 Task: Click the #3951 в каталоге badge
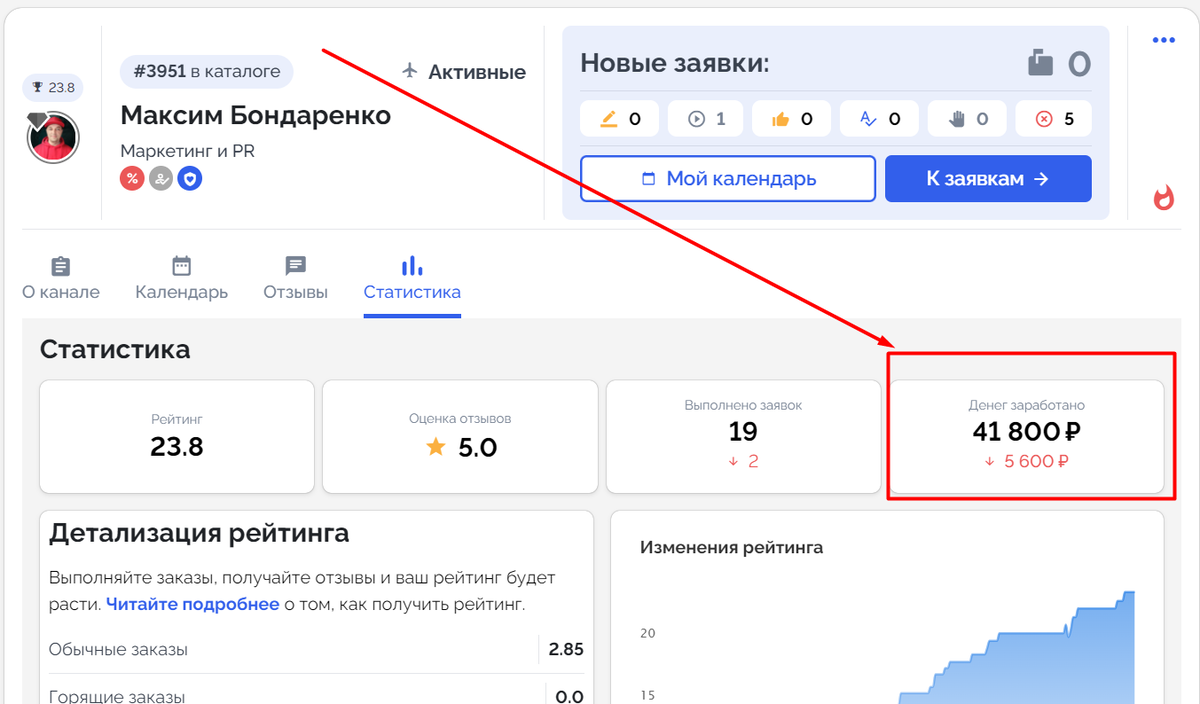coord(207,72)
